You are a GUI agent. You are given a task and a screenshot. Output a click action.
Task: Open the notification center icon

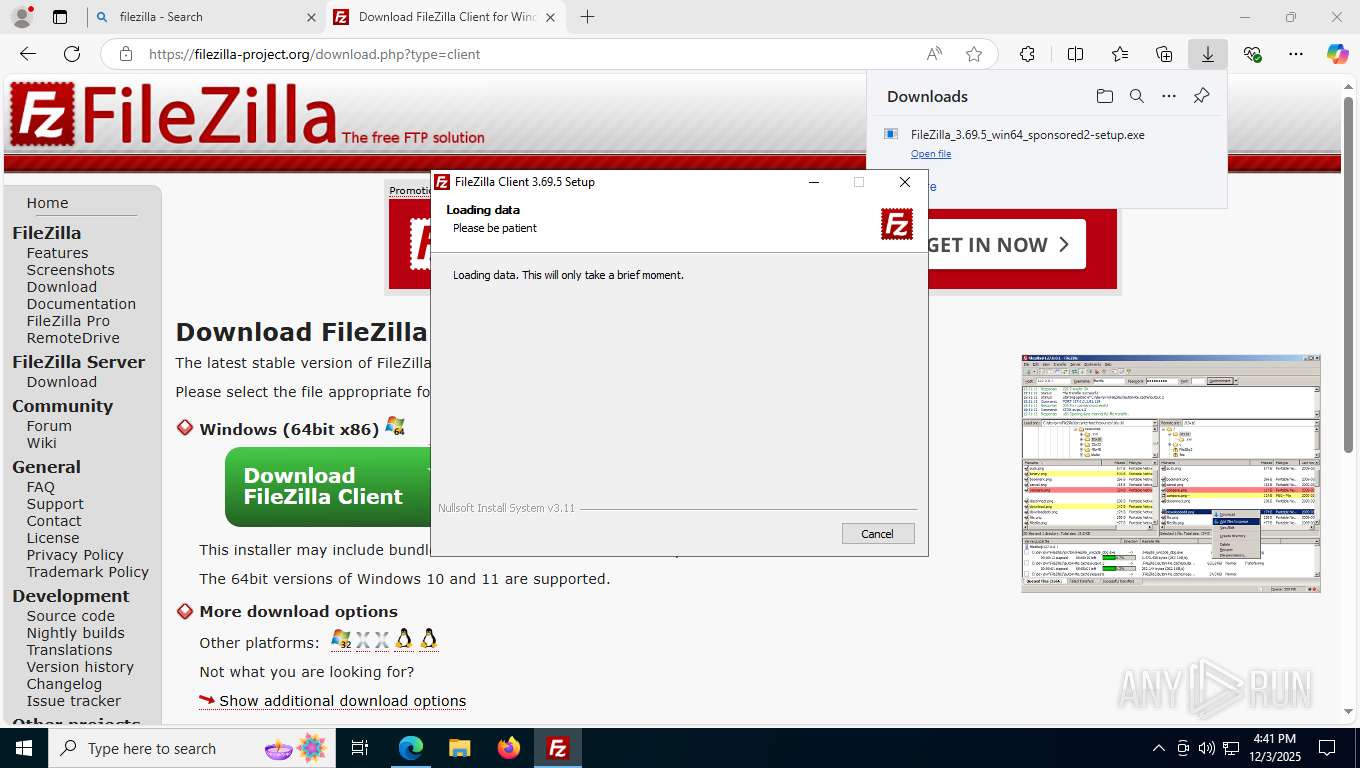click(x=1327, y=748)
